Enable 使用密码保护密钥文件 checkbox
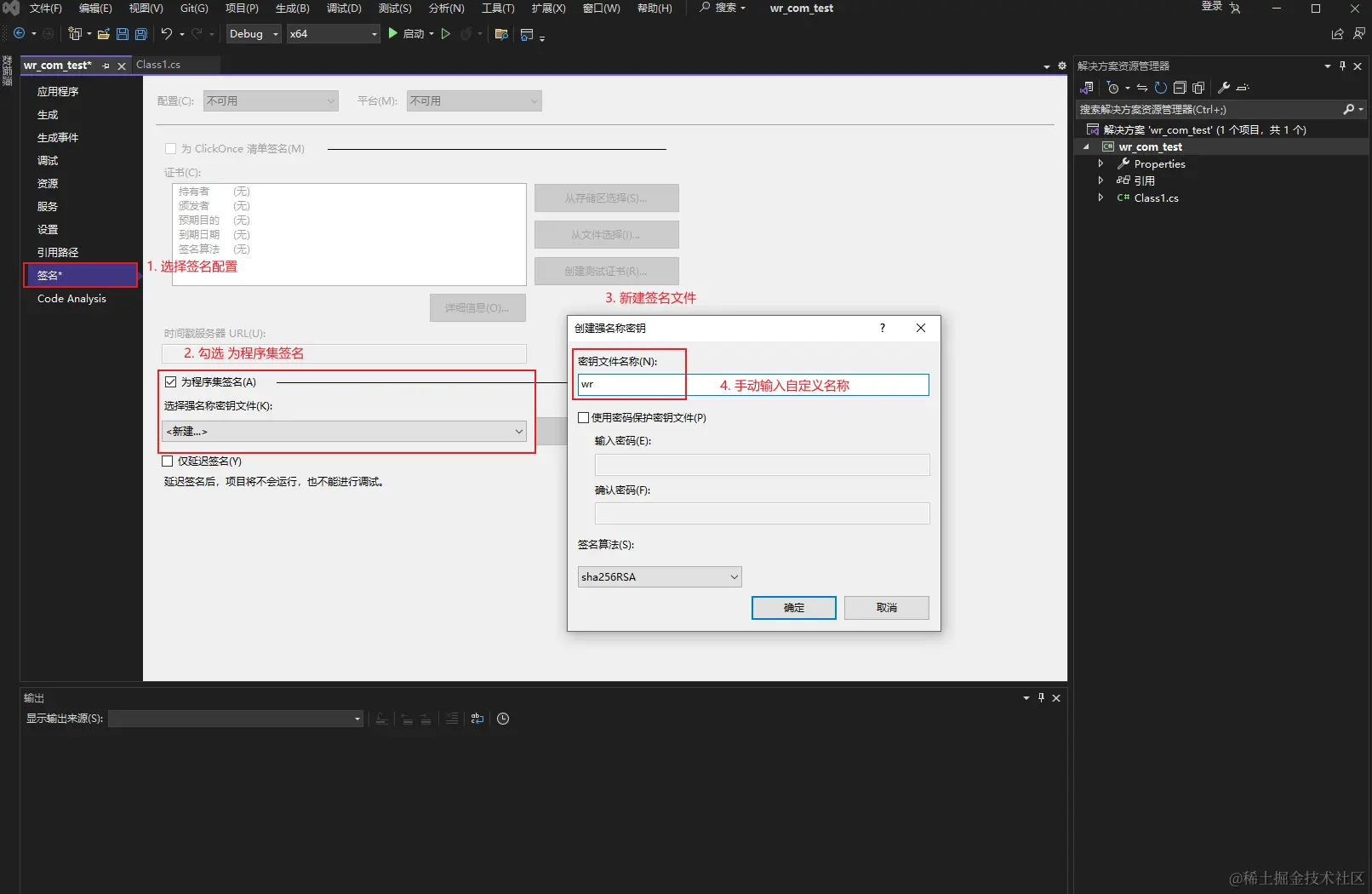 pyautogui.click(x=583, y=417)
